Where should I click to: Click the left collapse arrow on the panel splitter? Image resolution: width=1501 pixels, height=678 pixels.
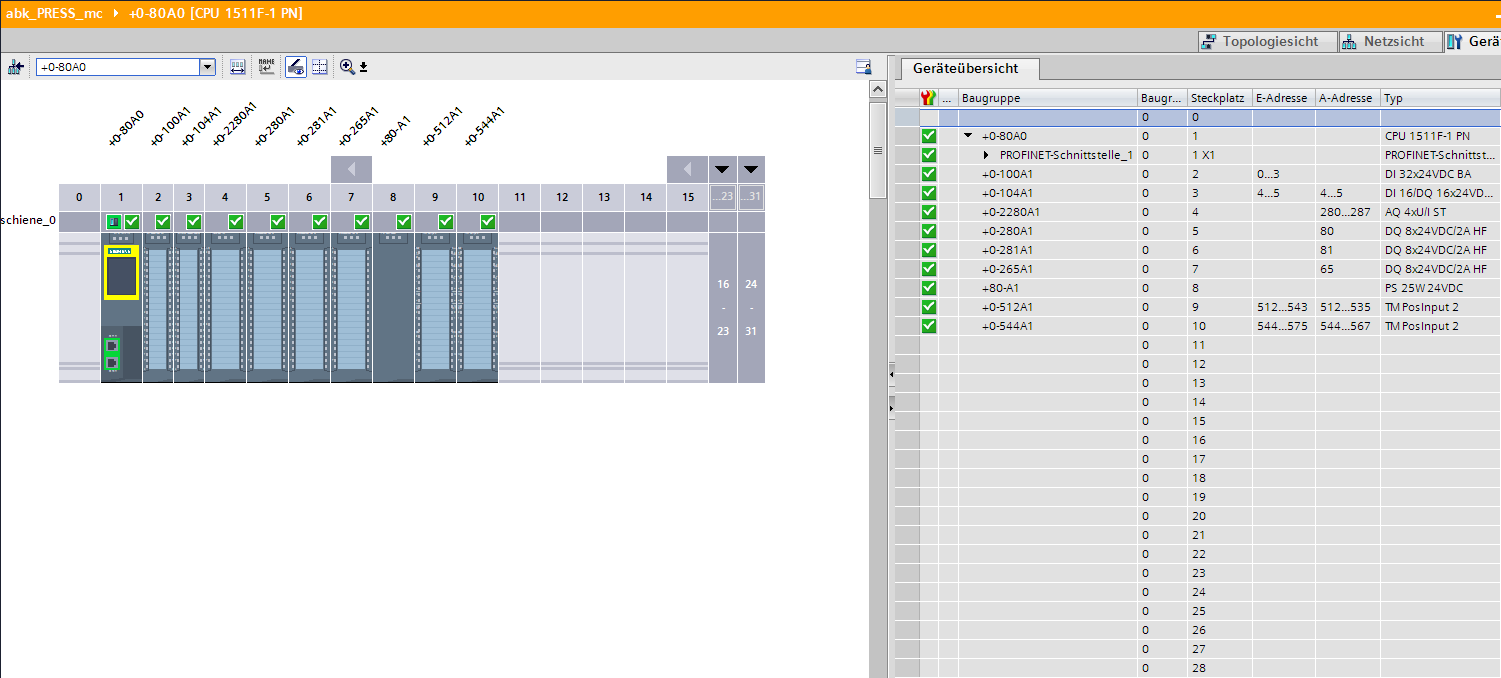[x=891, y=374]
